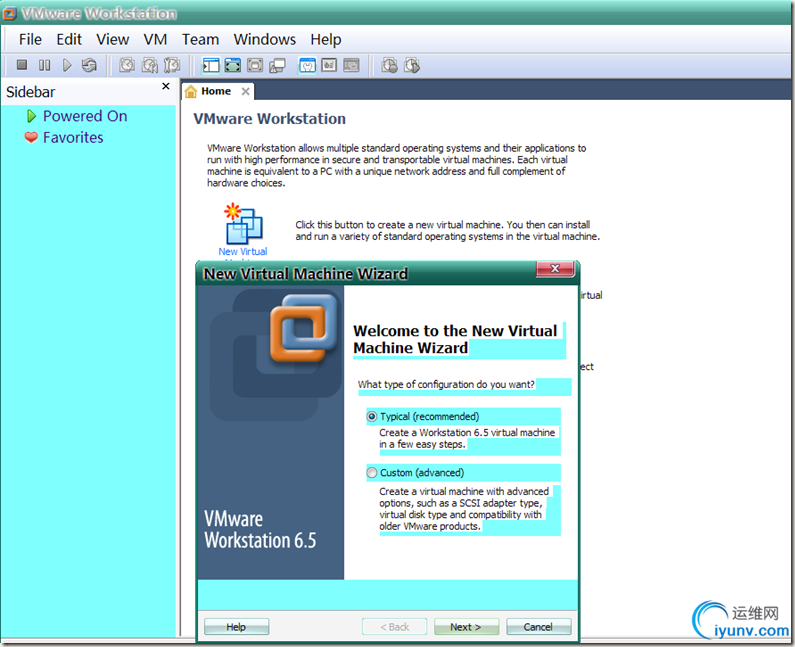Open the Help menu in menu bar
The height and width of the screenshot is (647, 795).
[x=326, y=40]
